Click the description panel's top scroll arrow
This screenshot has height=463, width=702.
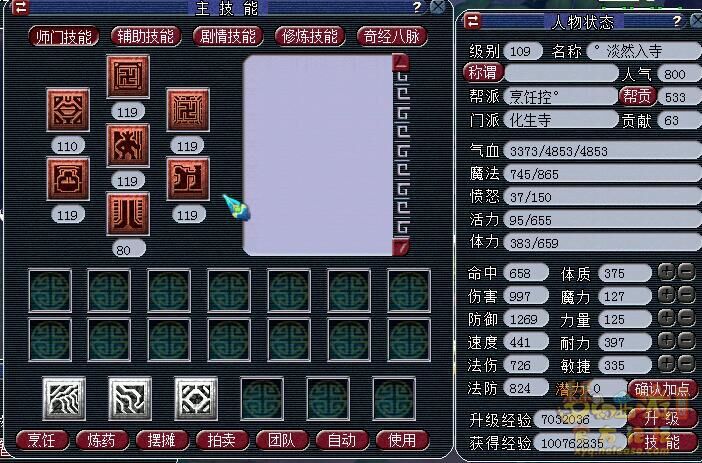(x=401, y=63)
